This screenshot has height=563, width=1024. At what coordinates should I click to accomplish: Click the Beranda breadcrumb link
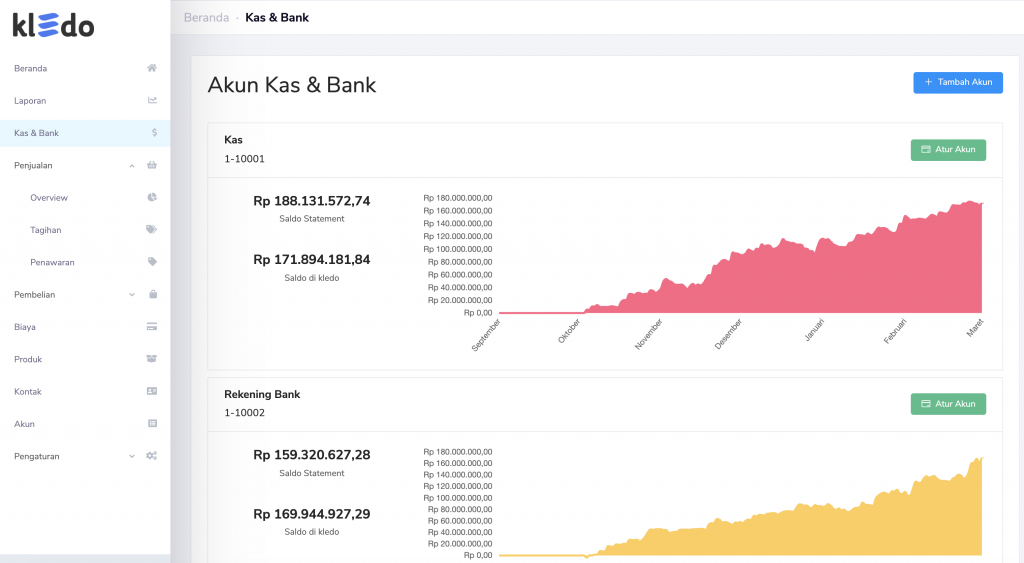coord(206,18)
